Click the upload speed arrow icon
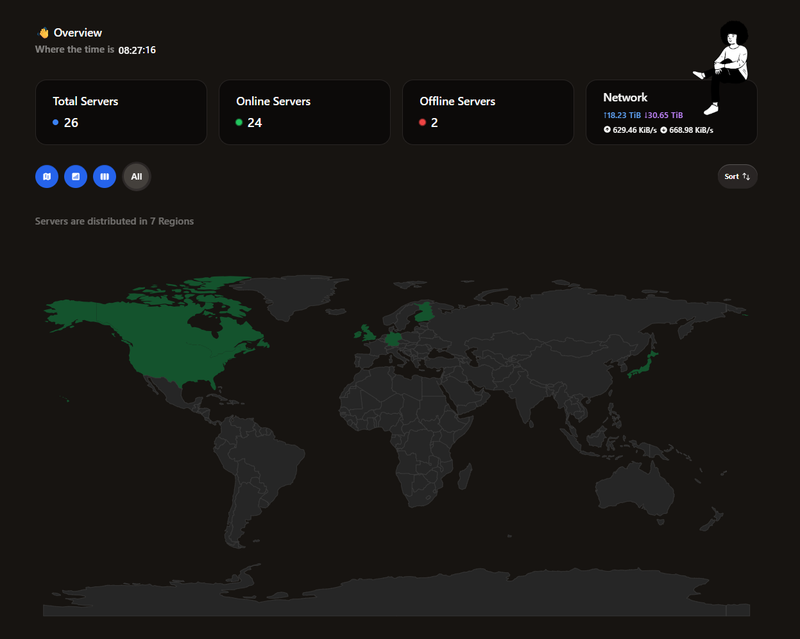This screenshot has width=800, height=639. [x=607, y=130]
